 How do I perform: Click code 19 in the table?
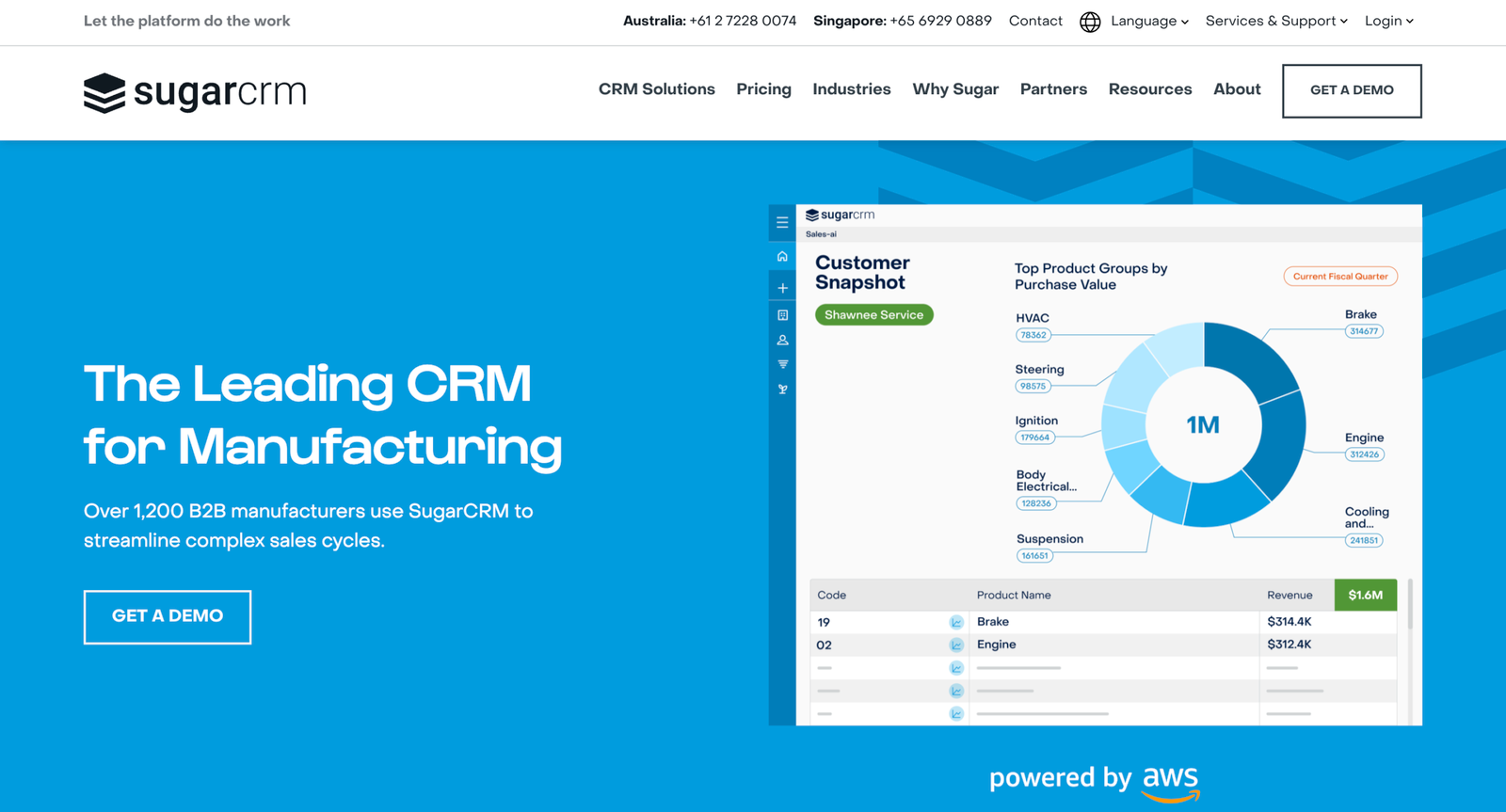824,623
